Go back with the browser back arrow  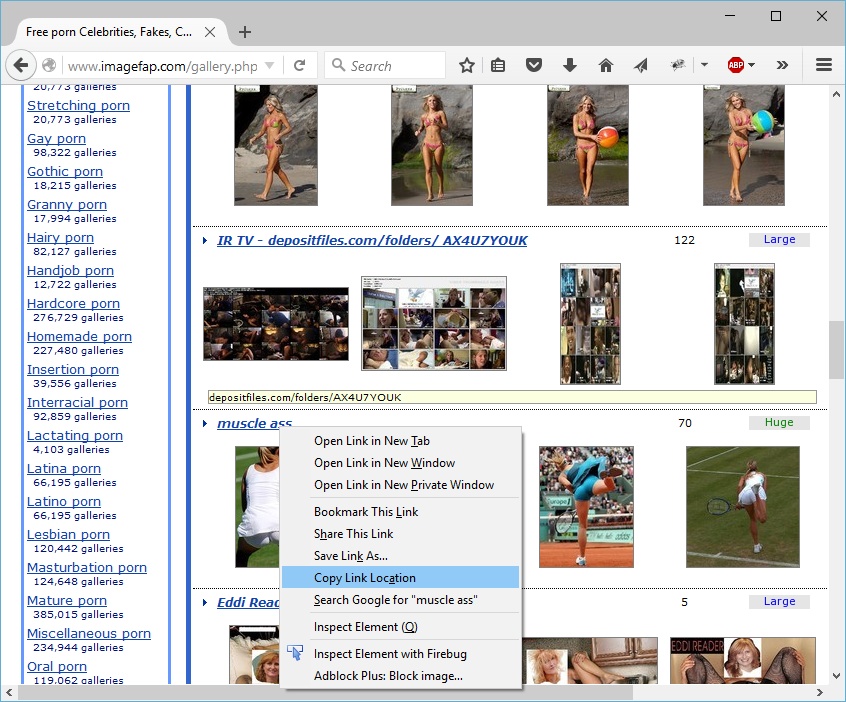pos(21,66)
